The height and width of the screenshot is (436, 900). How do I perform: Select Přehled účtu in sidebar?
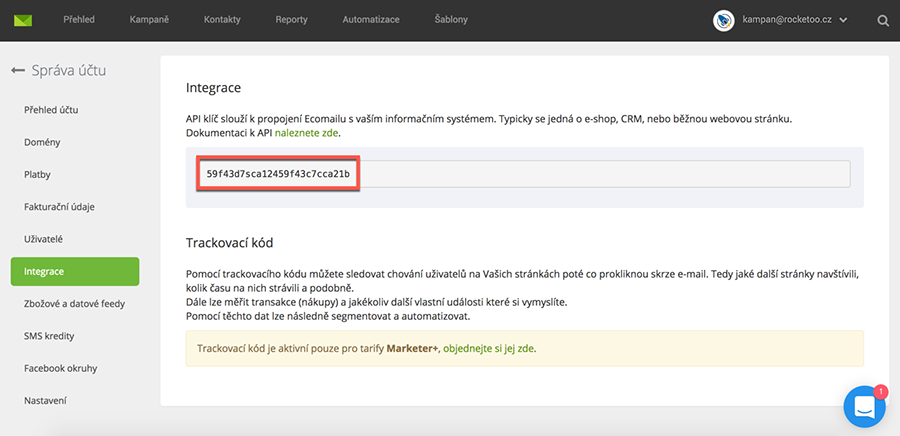(51, 110)
